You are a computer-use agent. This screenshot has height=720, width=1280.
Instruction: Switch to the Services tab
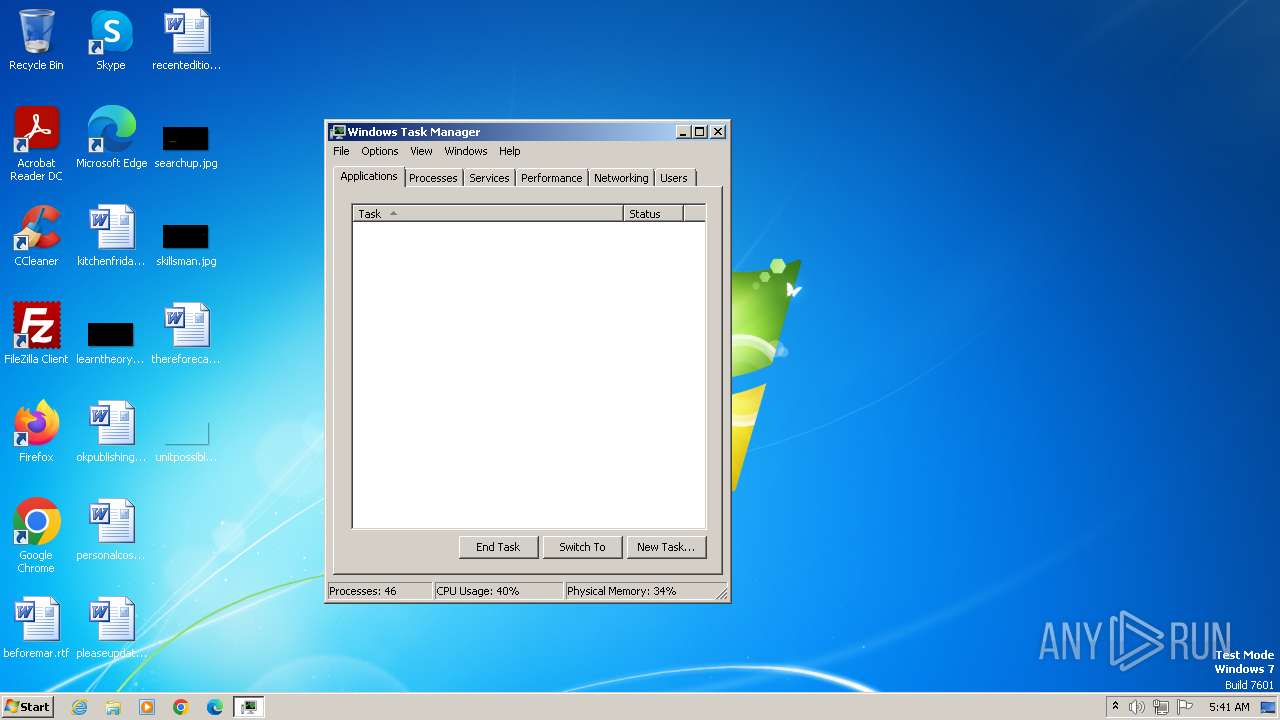pos(489,178)
